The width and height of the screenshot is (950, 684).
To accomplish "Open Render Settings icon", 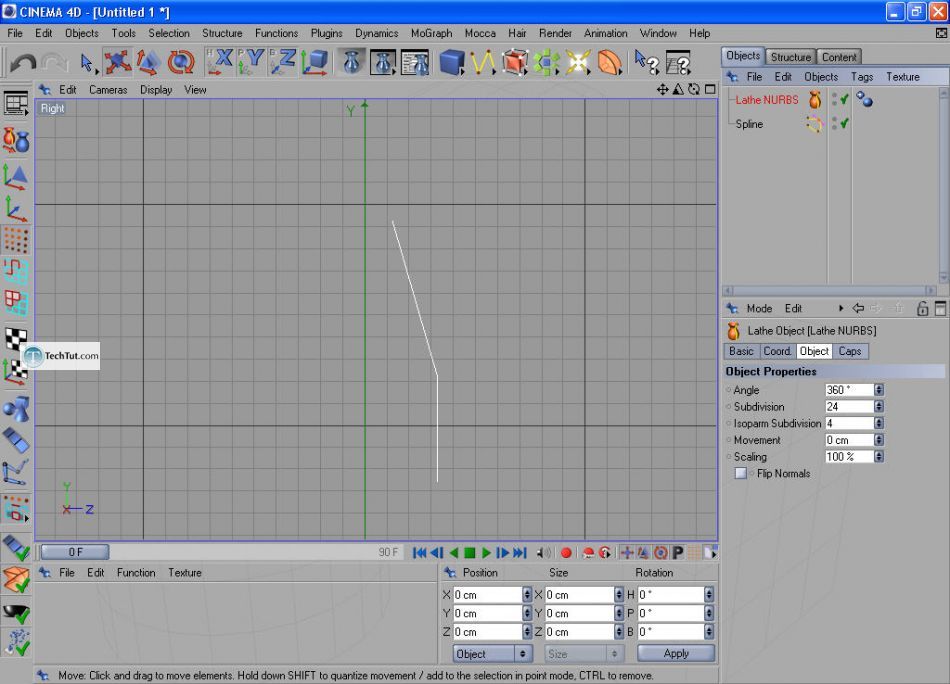I will [x=416, y=62].
